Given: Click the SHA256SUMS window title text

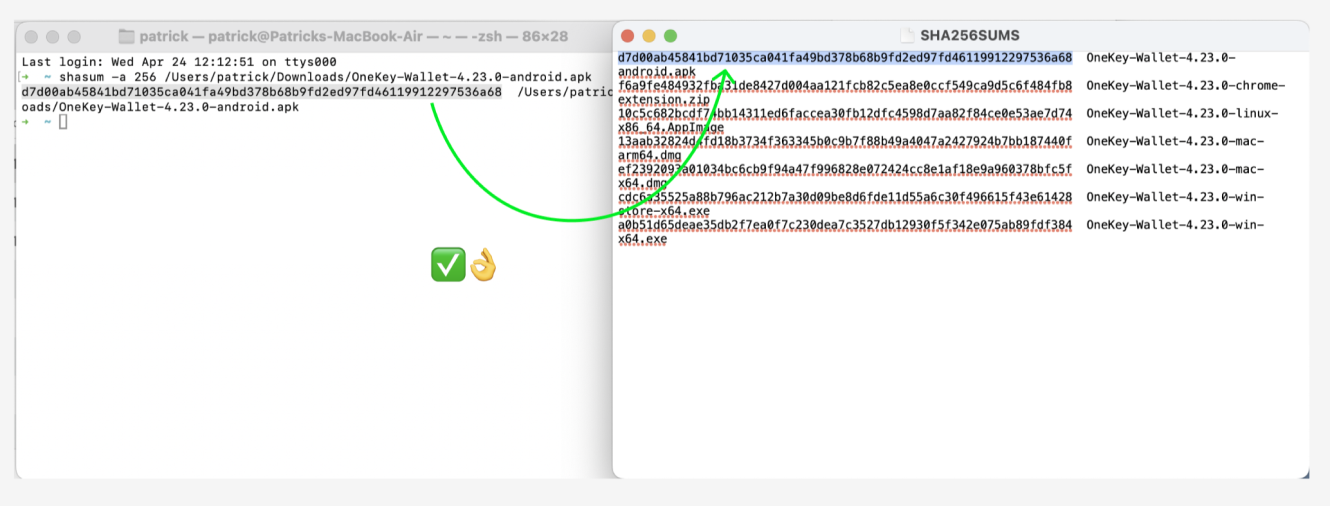Looking at the screenshot, I should (x=969, y=36).
